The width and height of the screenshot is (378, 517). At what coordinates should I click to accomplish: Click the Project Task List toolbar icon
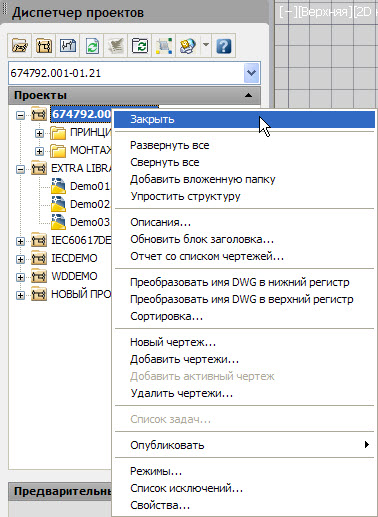coord(116,46)
